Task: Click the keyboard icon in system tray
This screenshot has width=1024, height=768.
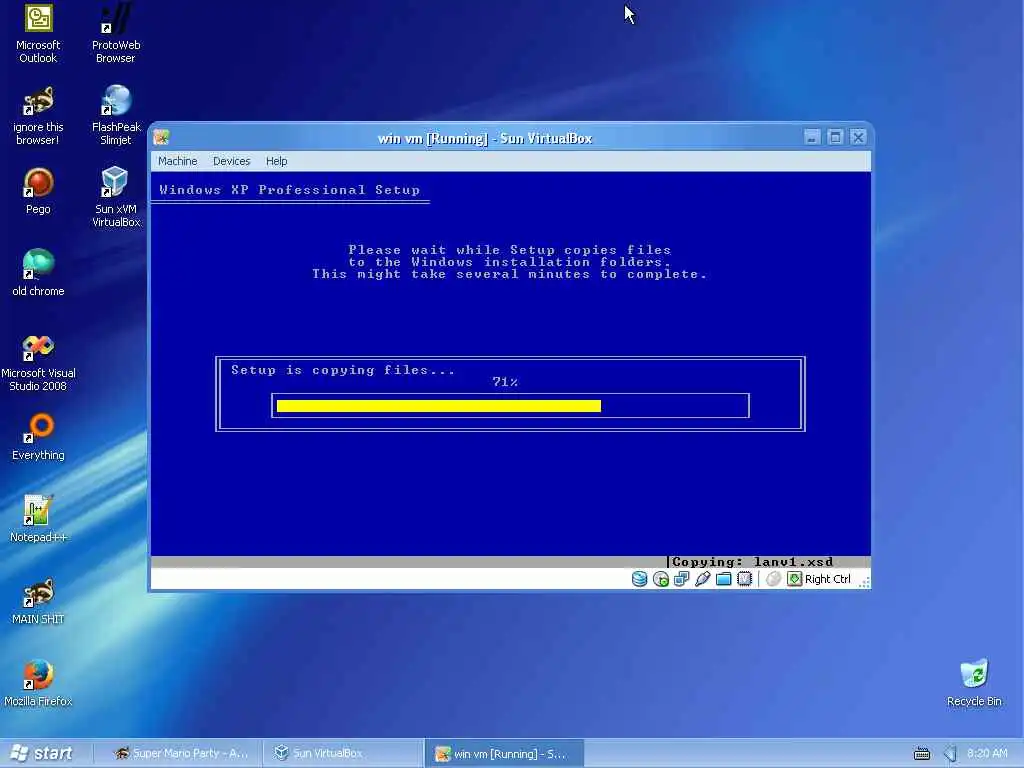Action: (x=921, y=754)
